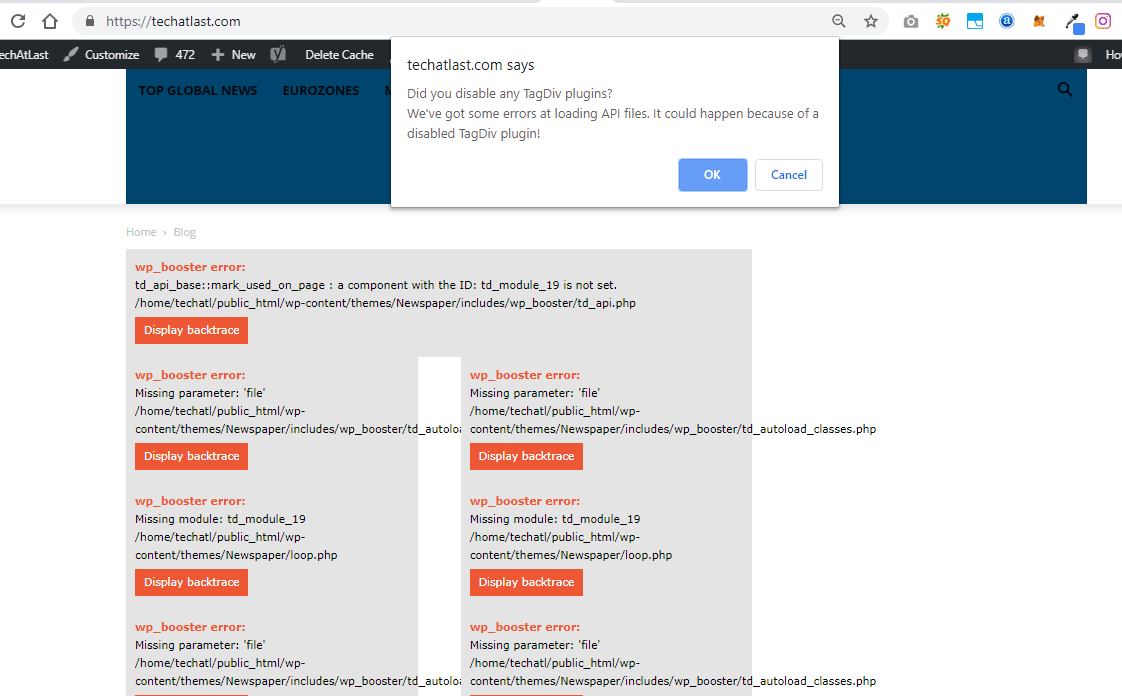The height and width of the screenshot is (696, 1122).
Task: Follow the Home breadcrumb link
Action: point(141,232)
